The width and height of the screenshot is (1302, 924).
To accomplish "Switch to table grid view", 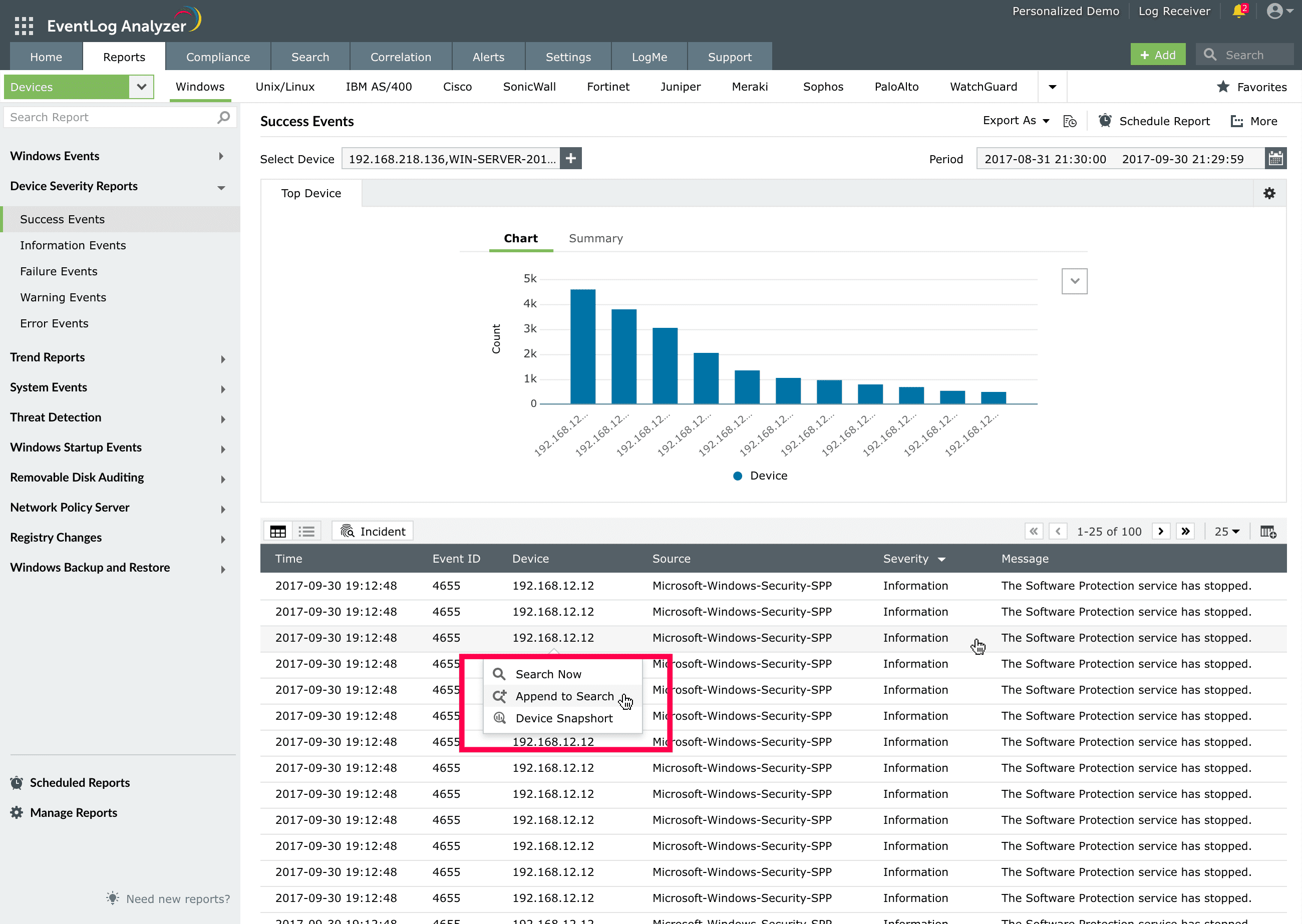I will pos(278,532).
